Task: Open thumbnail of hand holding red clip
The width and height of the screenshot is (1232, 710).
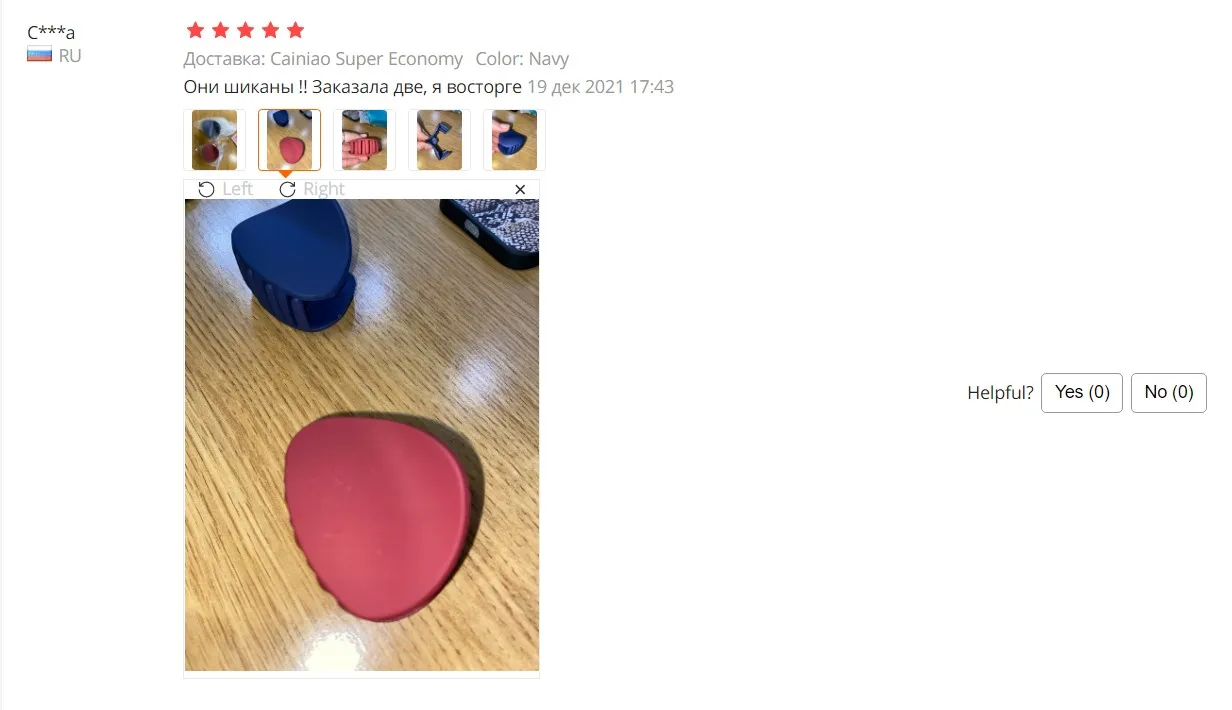Action: [x=364, y=140]
